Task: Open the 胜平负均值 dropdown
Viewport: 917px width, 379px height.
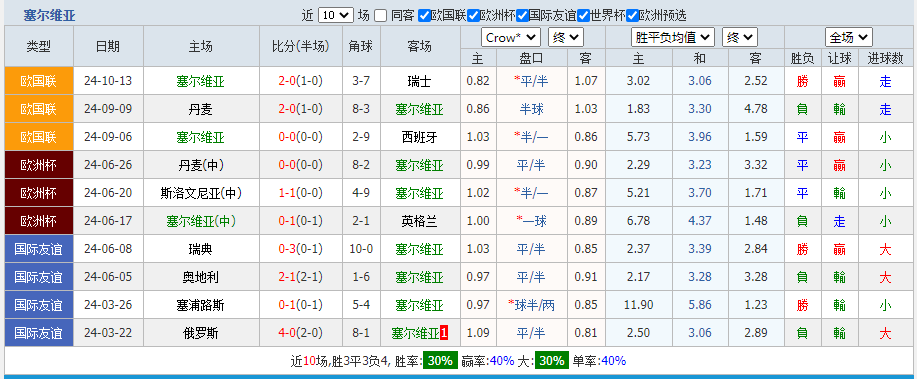Action: (x=673, y=37)
